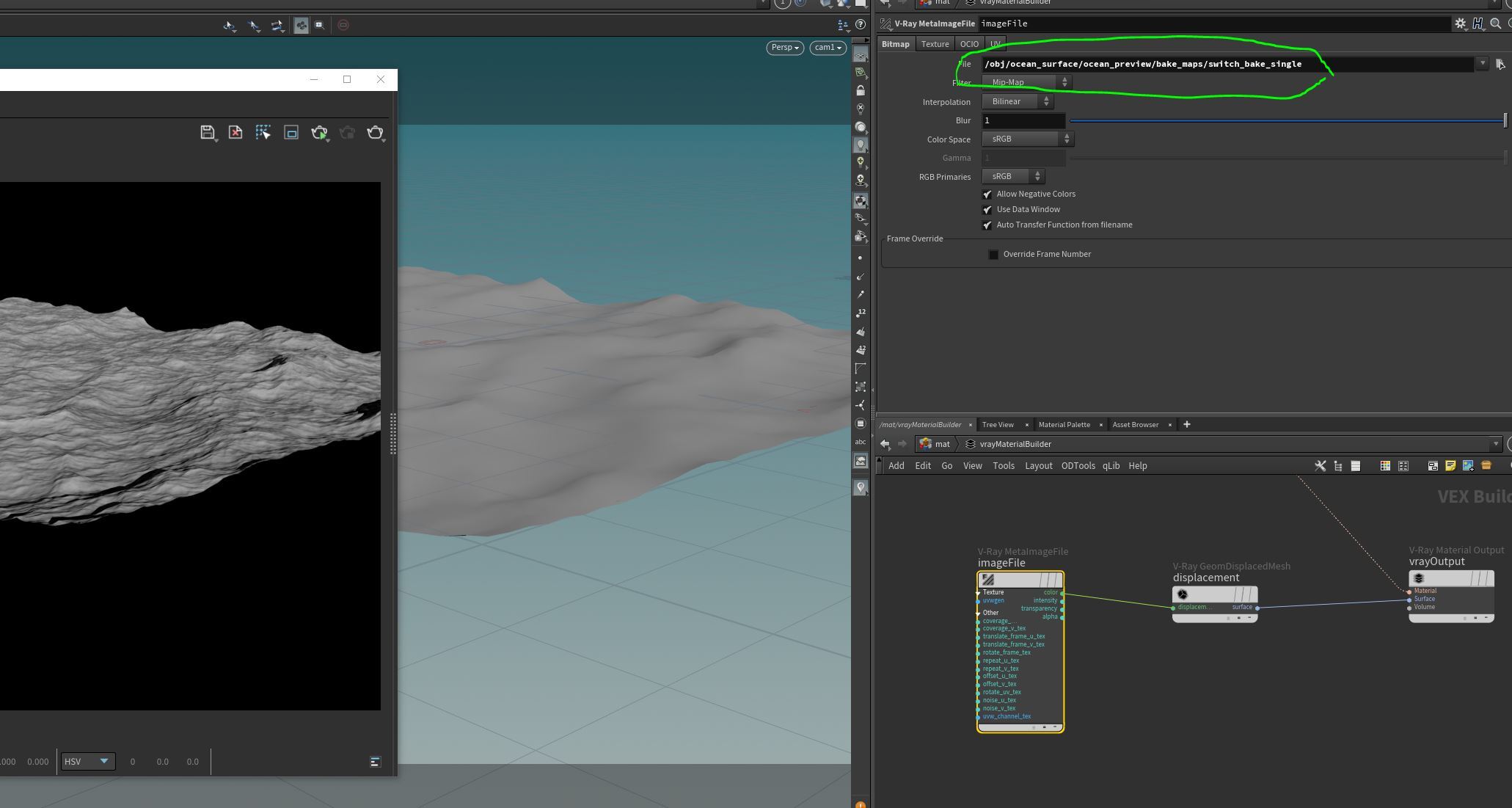The image size is (1512, 808).
Task: Open the Layout menu in the network editor
Action: tap(1038, 466)
